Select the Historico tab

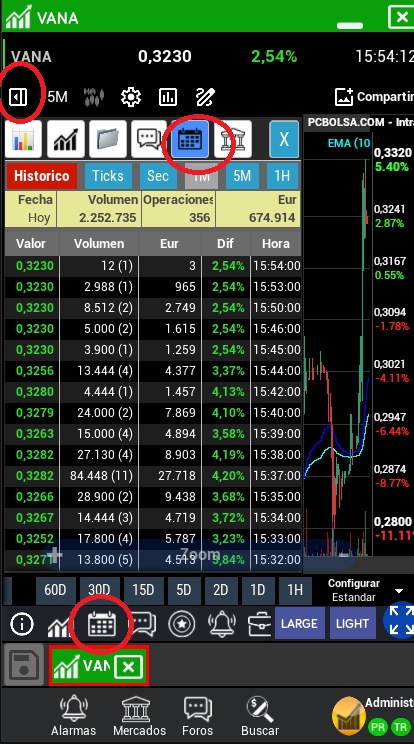click(41, 176)
